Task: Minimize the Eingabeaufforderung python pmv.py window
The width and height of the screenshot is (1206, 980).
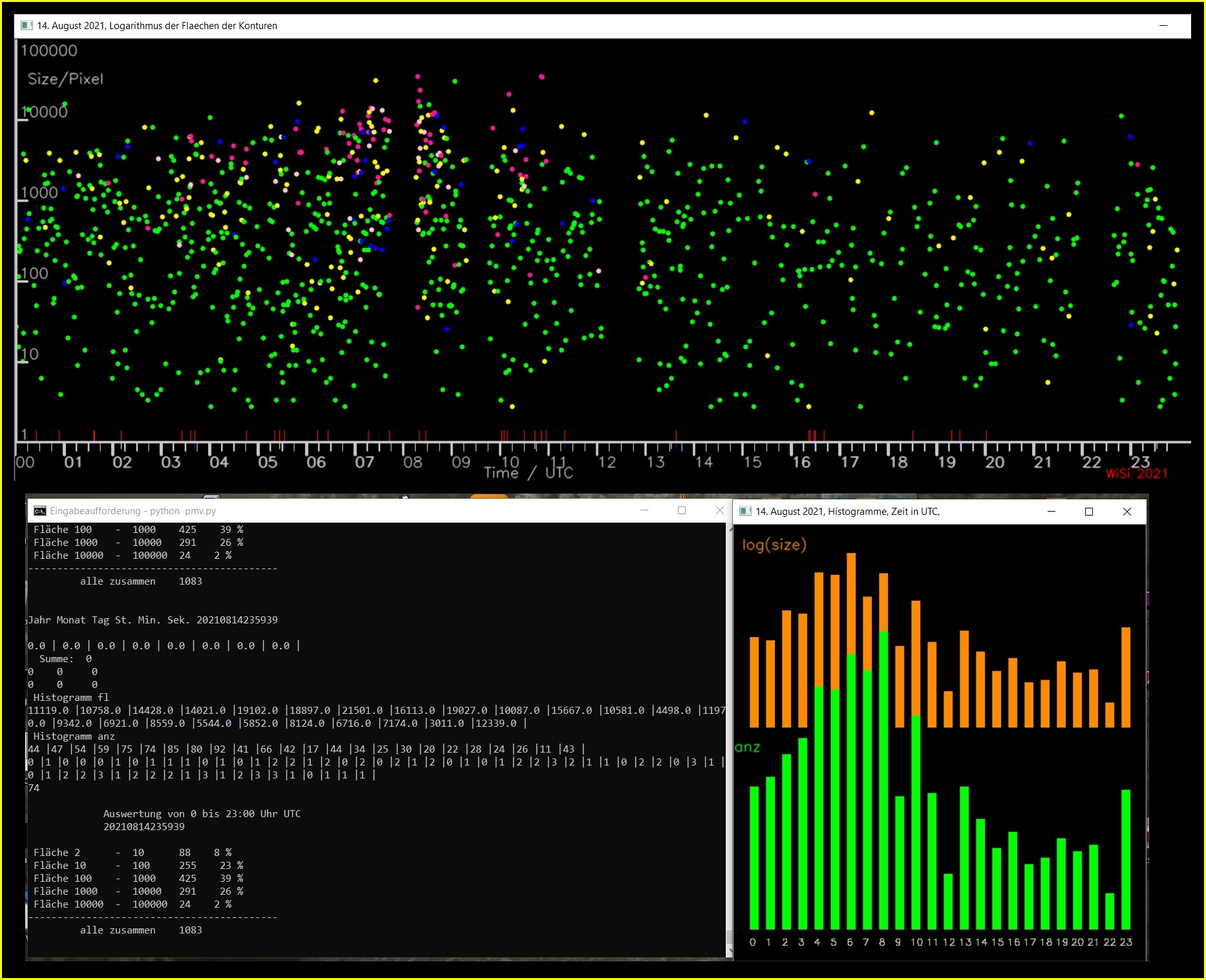Action: point(644,510)
